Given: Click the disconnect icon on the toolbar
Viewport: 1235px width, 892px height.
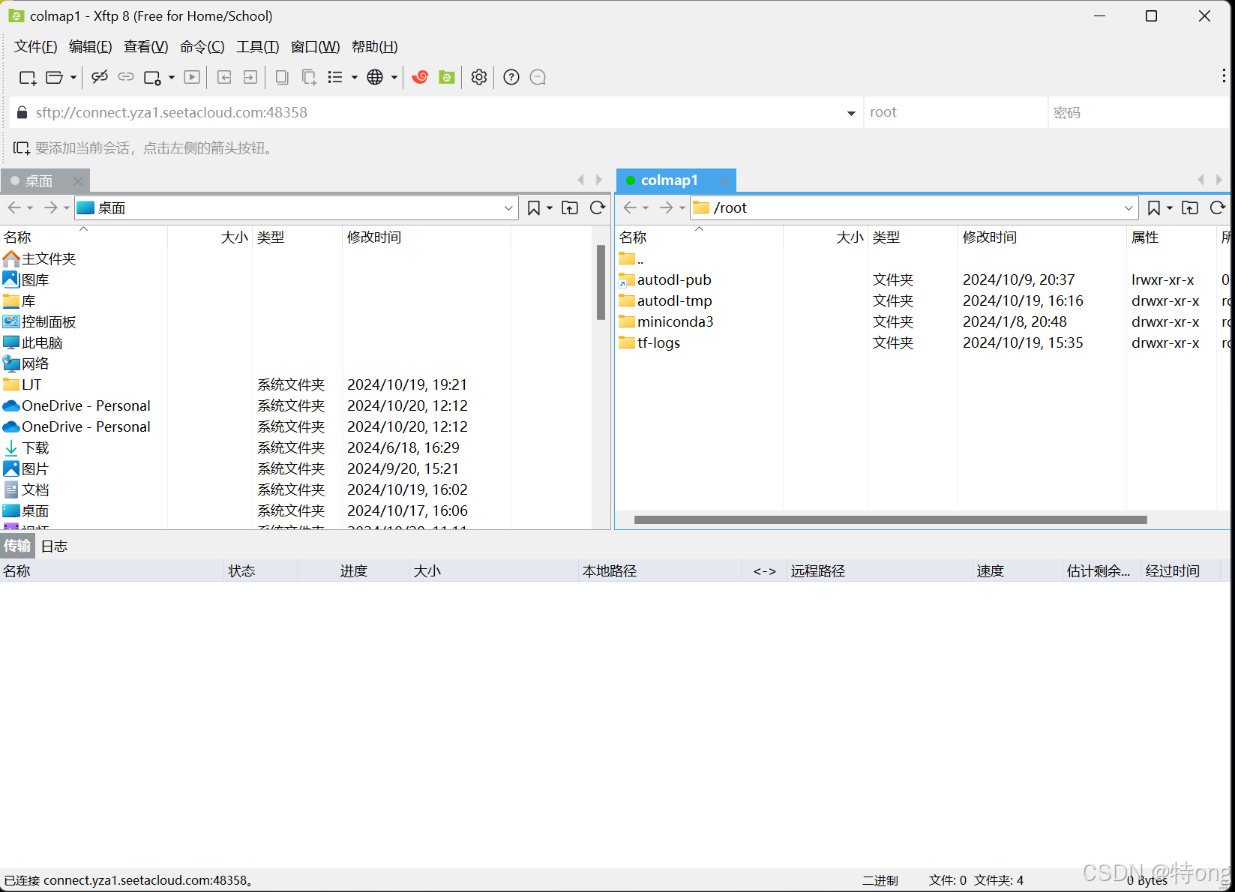Looking at the screenshot, I should [x=99, y=77].
